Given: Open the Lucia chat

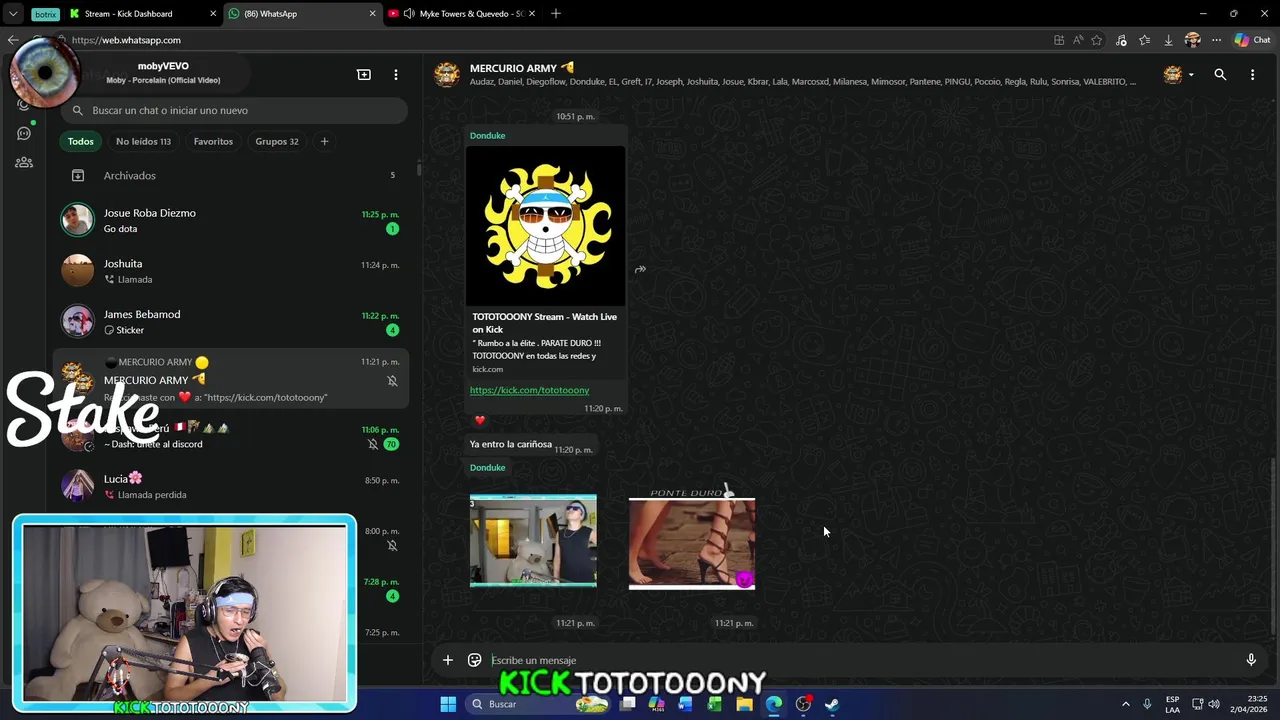Looking at the screenshot, I should [x=232, y=486].
